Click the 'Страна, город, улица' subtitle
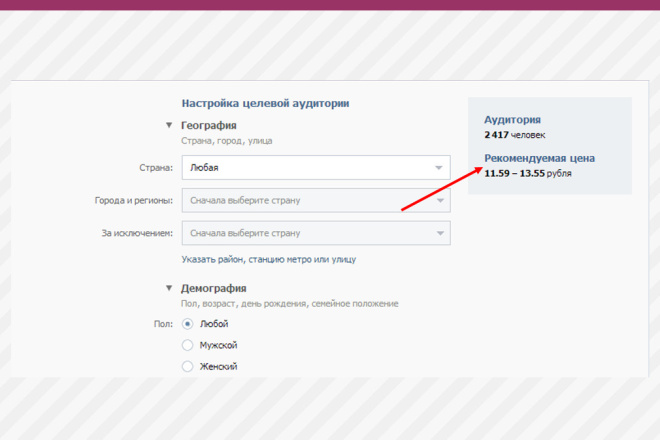 [226, 141]
